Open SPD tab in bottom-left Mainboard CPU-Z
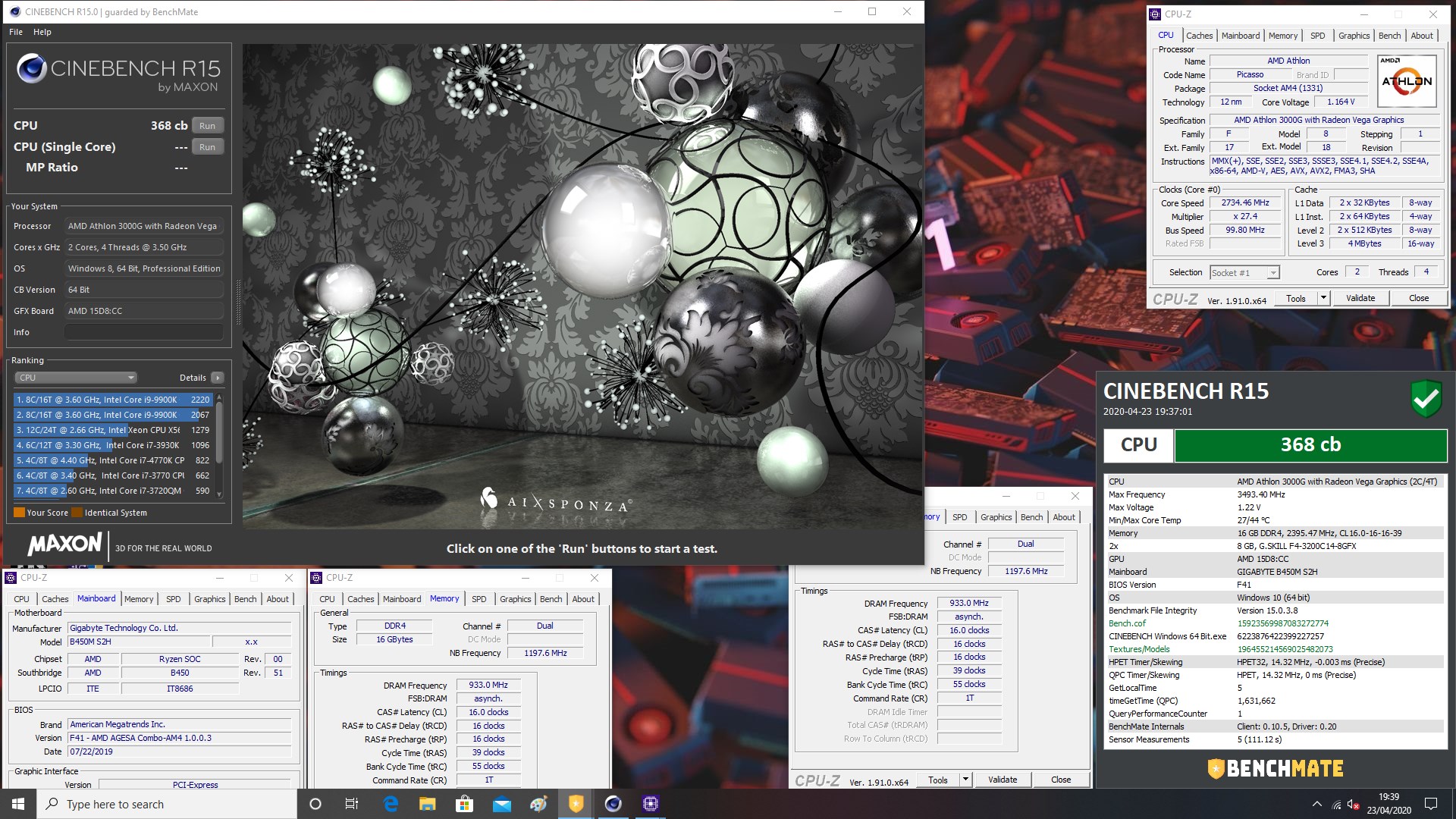Viewport: 1456px width, 819px height. point(173,599)
